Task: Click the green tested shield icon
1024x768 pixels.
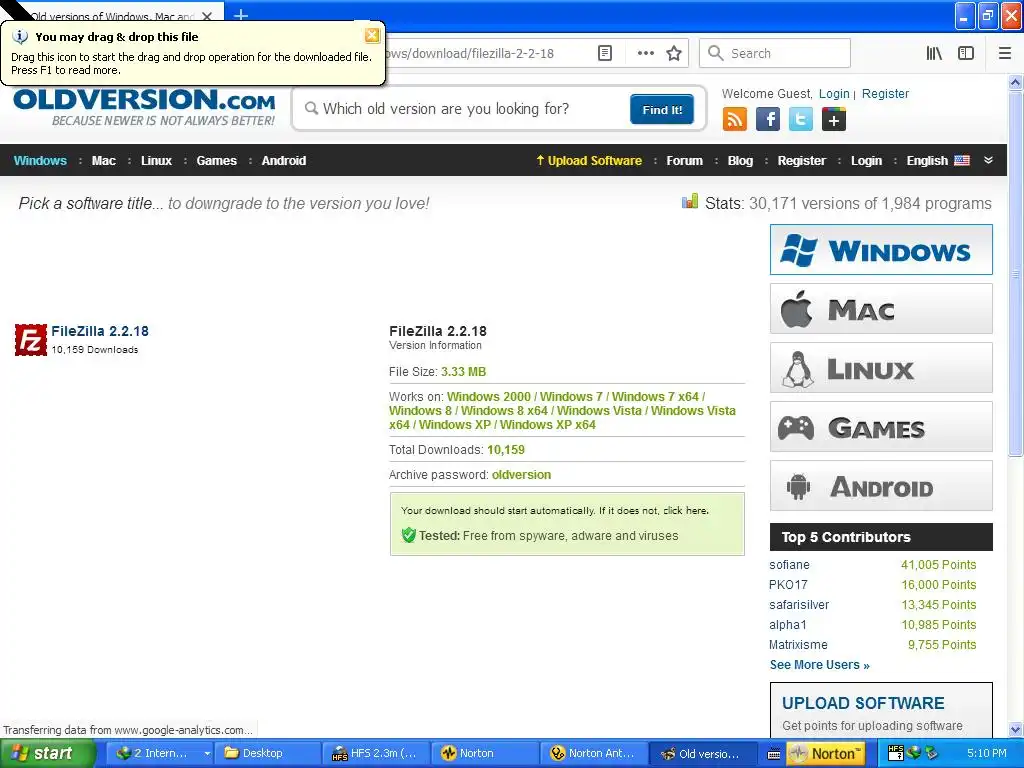Action: (x=409, y=536)
